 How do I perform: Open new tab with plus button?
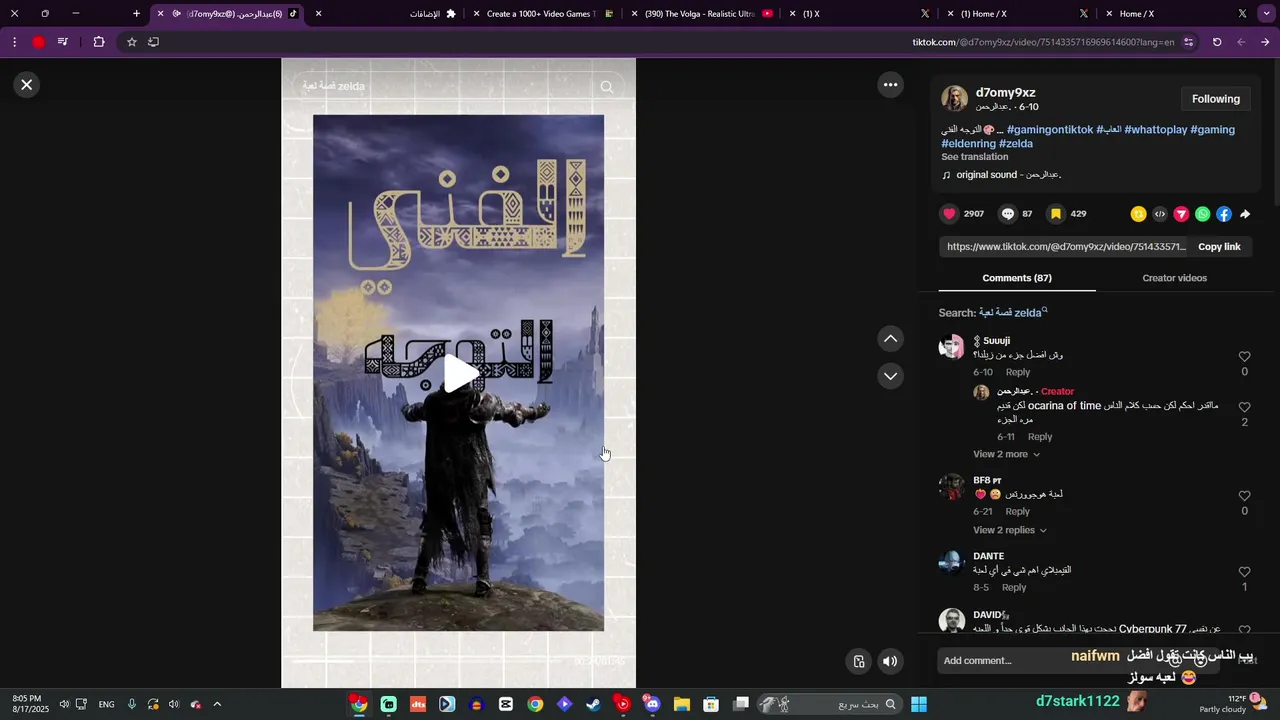137,14
